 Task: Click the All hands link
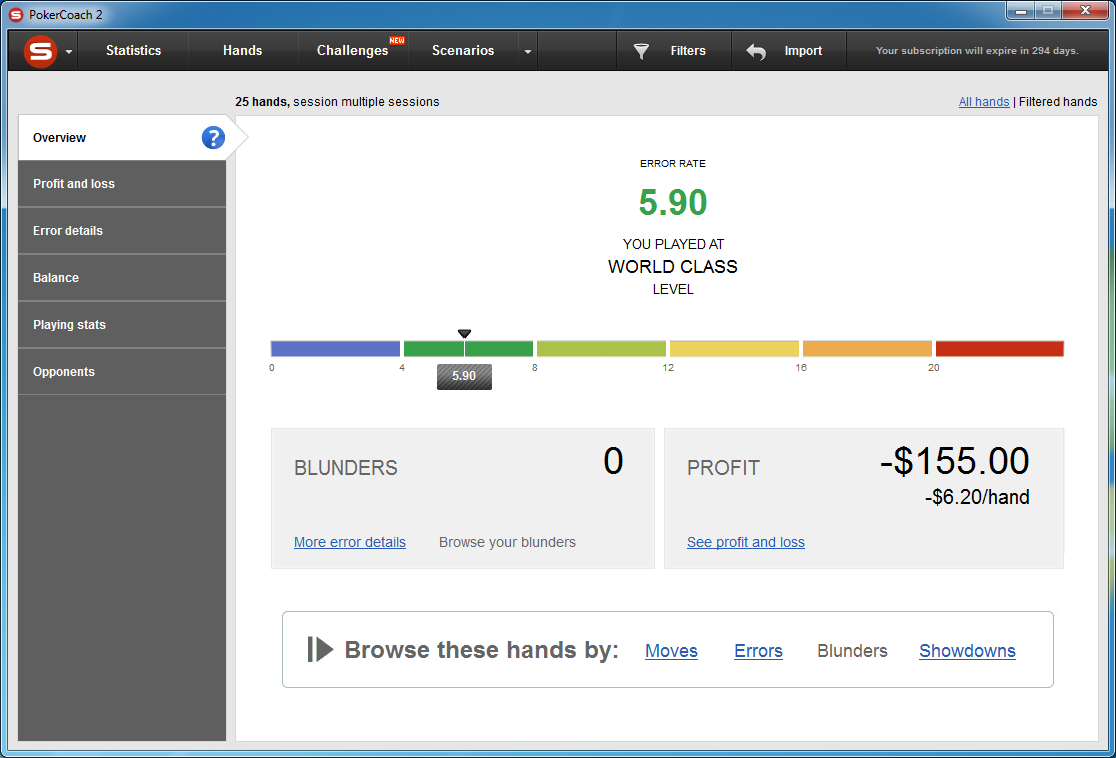point(984,102)
